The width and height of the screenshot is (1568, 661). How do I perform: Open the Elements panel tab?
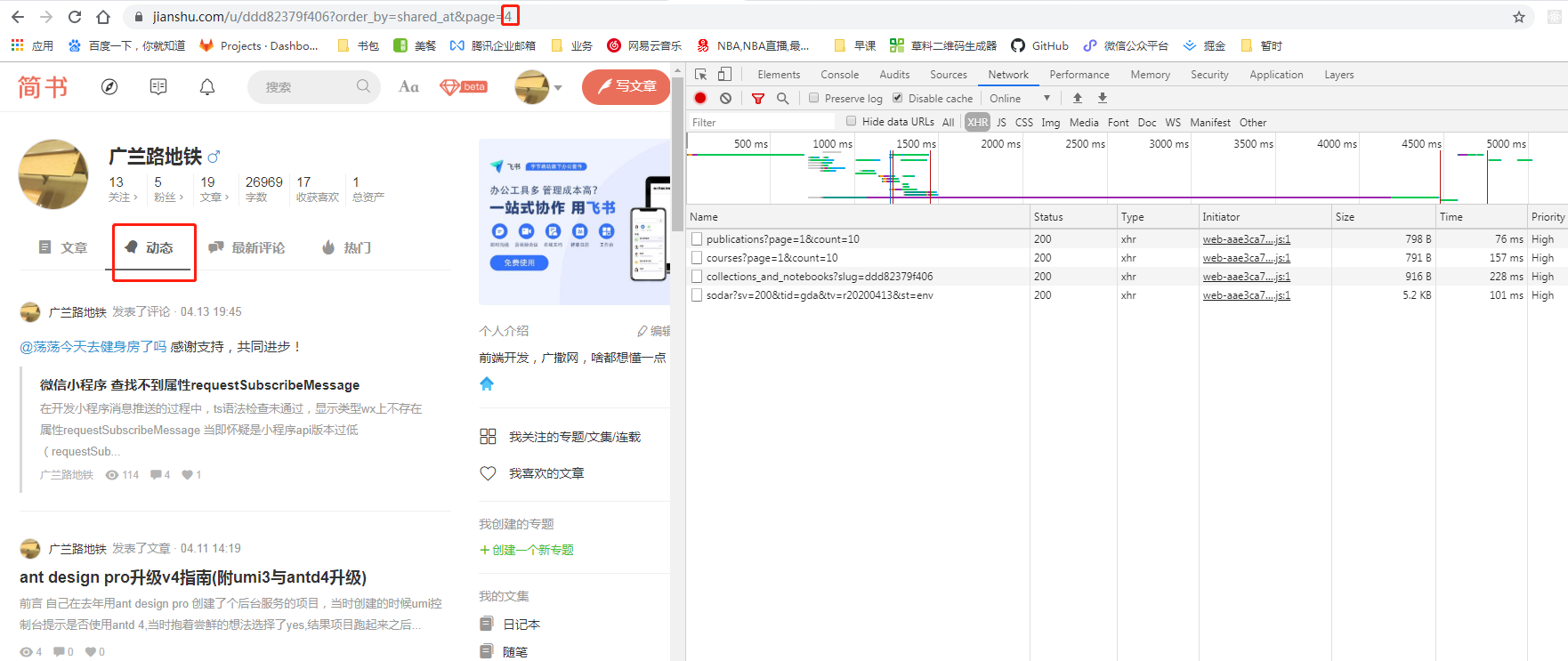779,75
